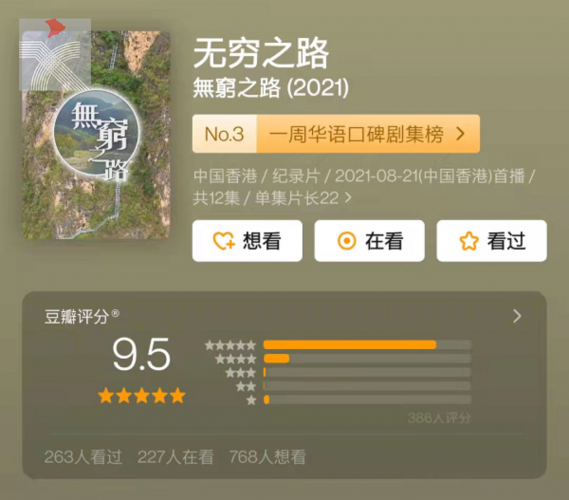Expand show info chevron after 单集片长22

(x=348, y=198)
